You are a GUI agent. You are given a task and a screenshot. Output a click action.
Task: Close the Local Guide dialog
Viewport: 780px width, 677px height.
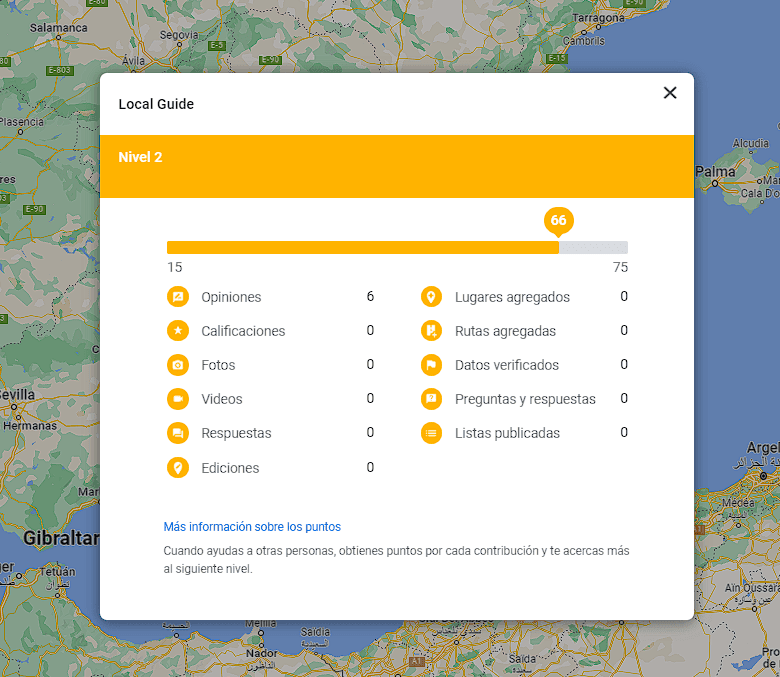pyautogui.click(x=670, y=93)
